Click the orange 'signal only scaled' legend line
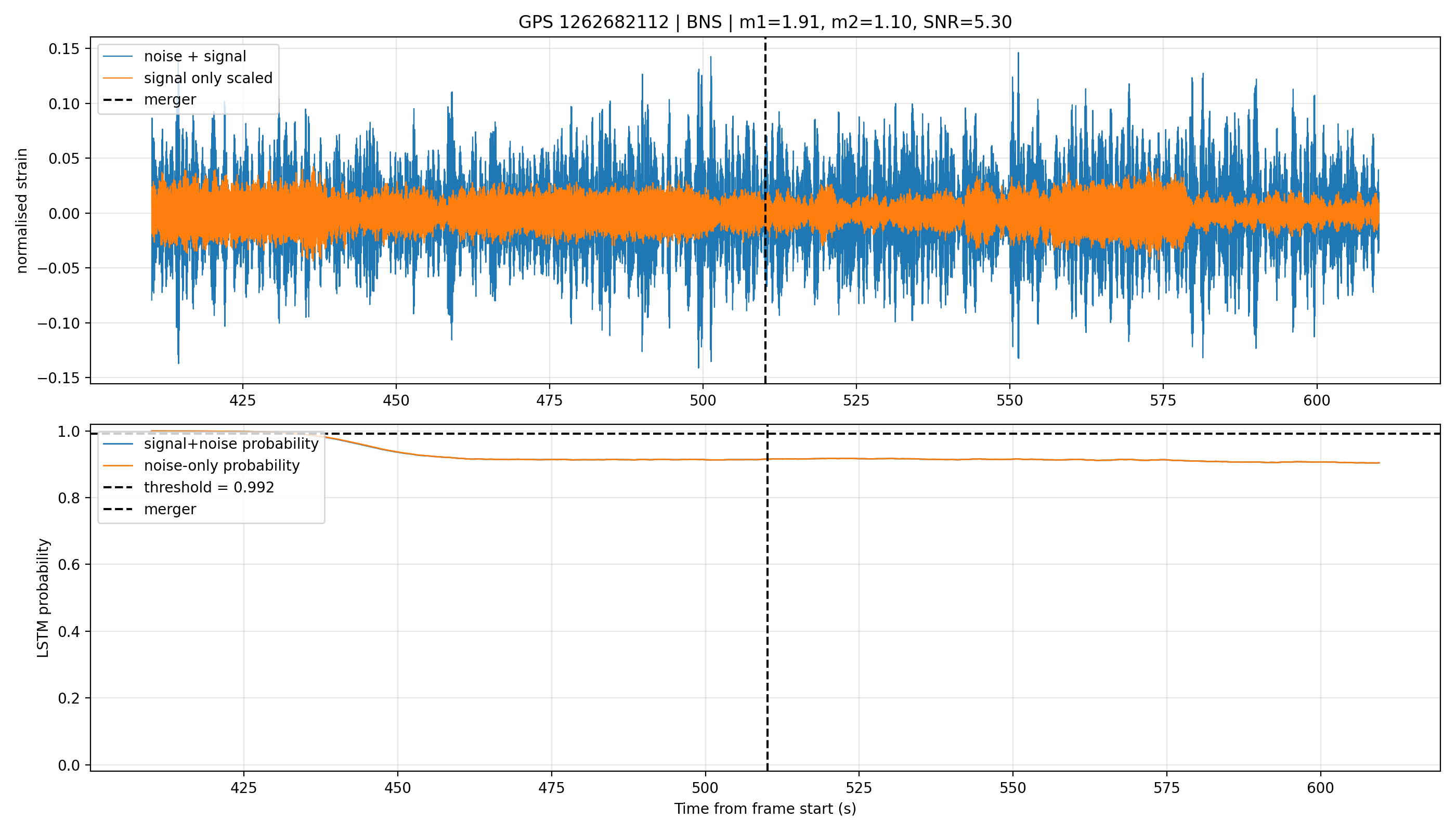The width and height of the screenshot is (1456, 832). coord(118,79)
